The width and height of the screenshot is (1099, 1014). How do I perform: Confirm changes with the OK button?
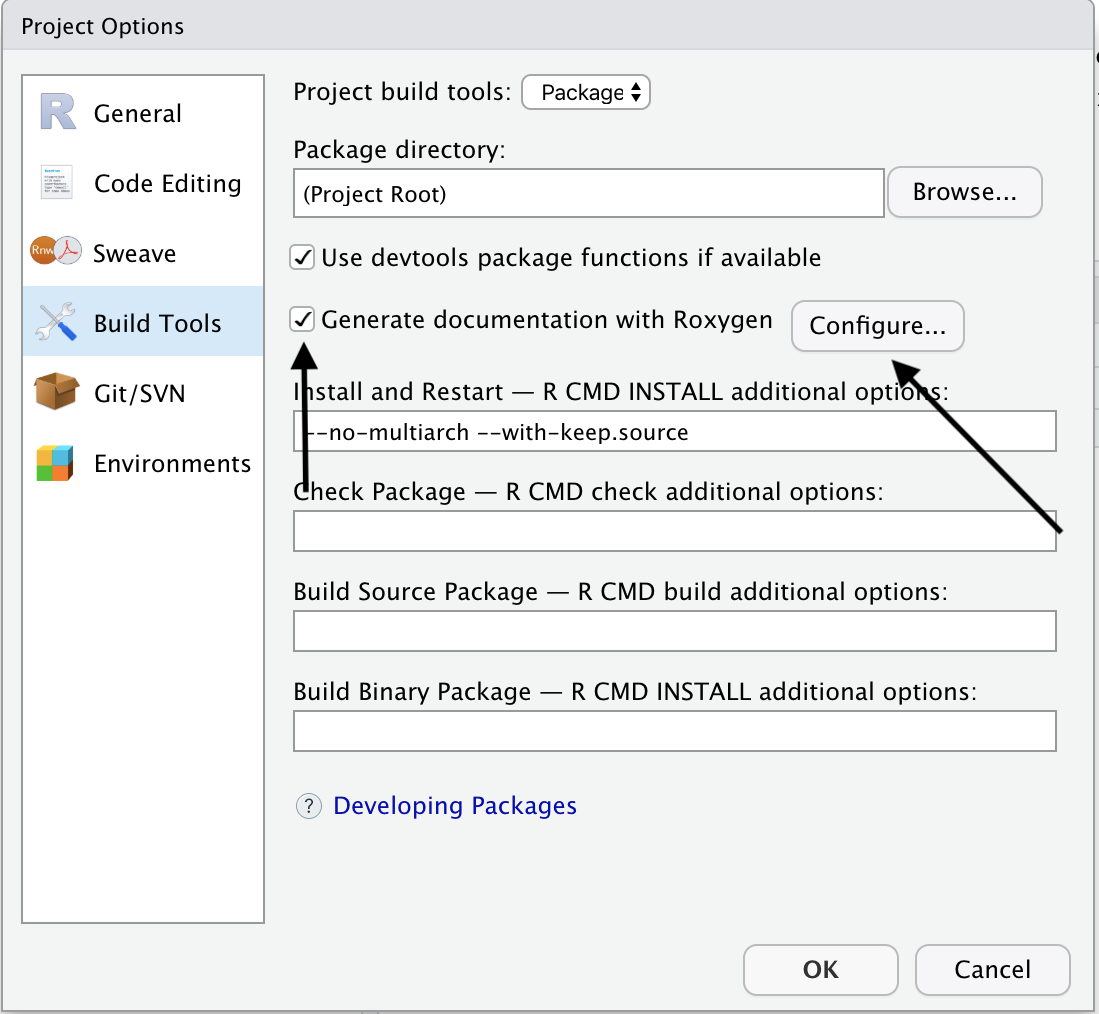tap(820, 969)
